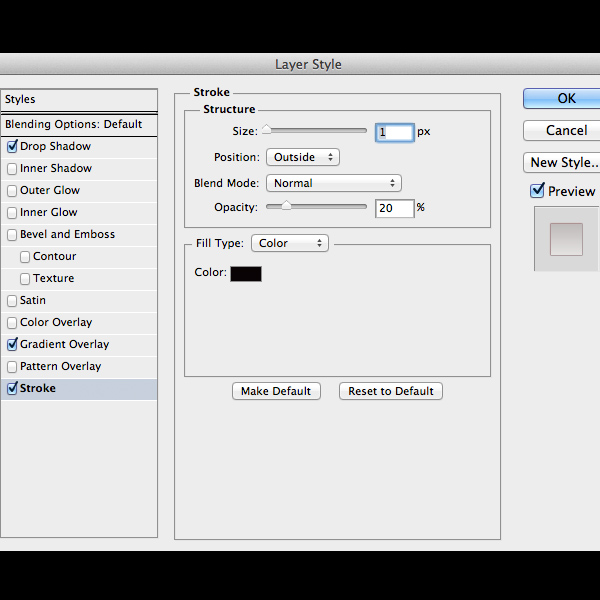Uncheck the Gradient Overlay checkbox

12,344
